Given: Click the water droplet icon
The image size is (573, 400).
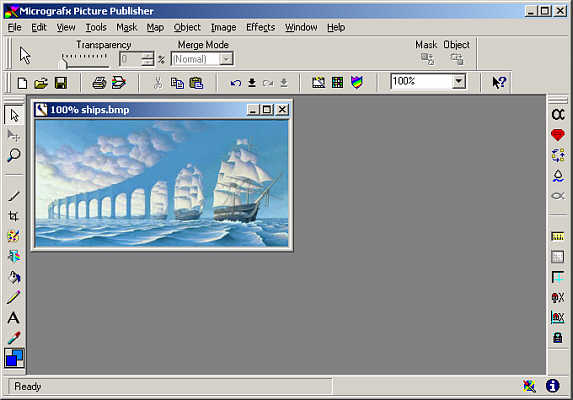Looking at the screenshot, I should pyautogui.click(x=558, y=176).
